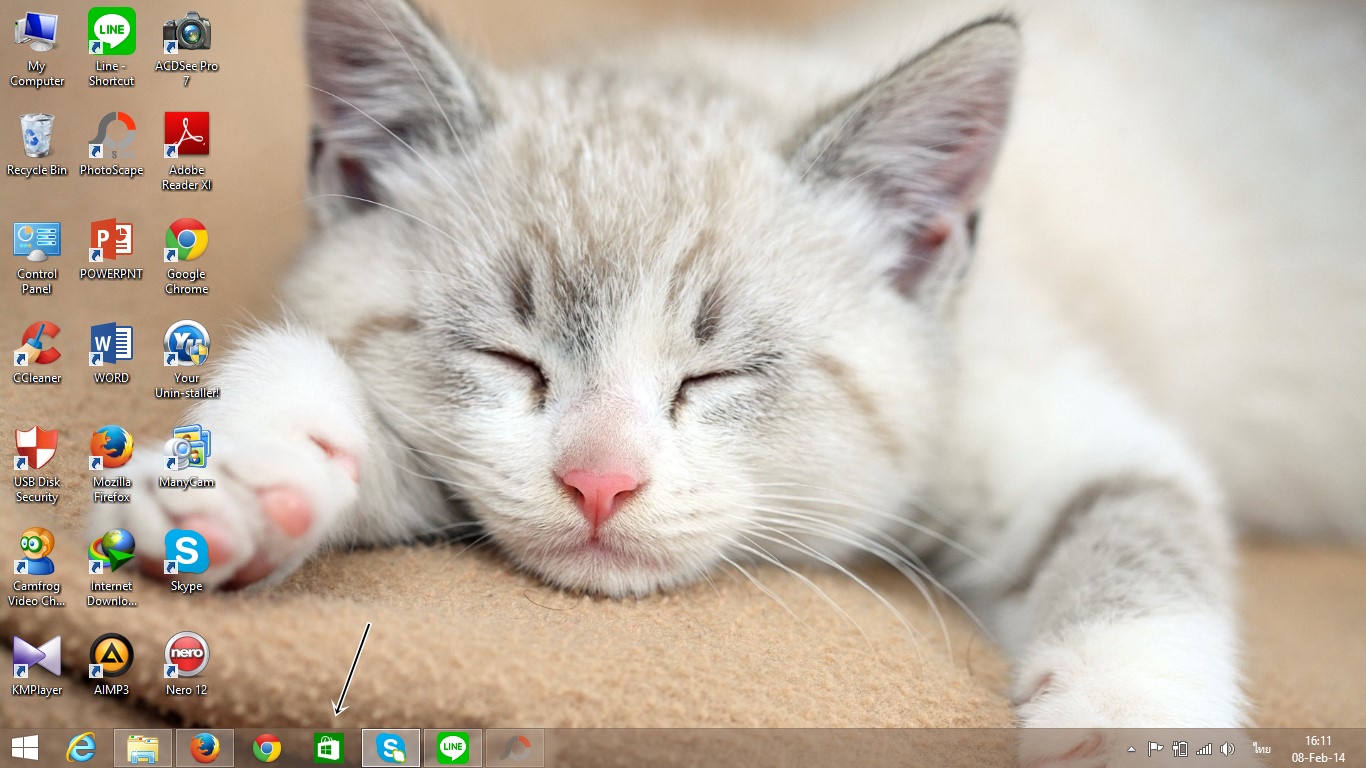Select the Recycle Bin icon
Screen dimensions: 1366x768
(x=37, y=145)
